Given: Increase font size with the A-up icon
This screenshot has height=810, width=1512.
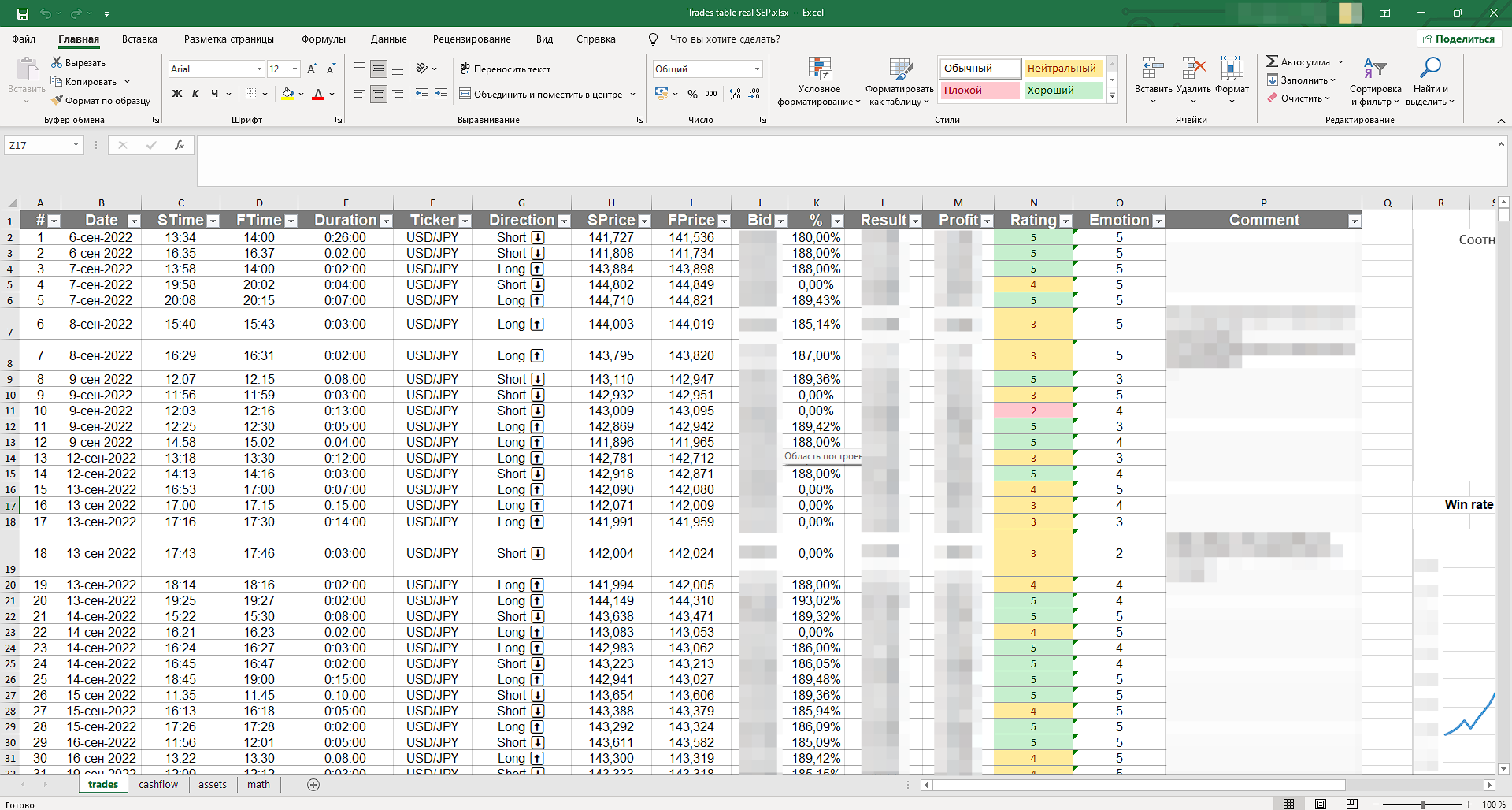Looking at the screenshot, I should (313, 69).
